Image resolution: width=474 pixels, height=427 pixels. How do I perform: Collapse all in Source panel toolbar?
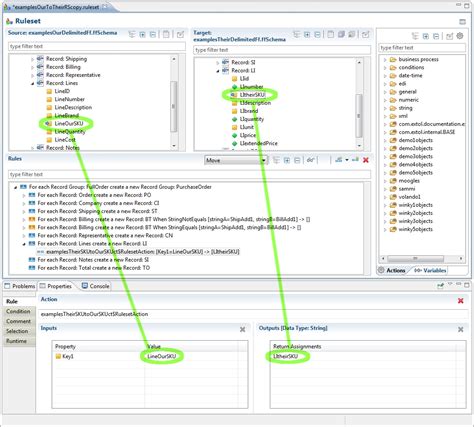click(153, 34)
